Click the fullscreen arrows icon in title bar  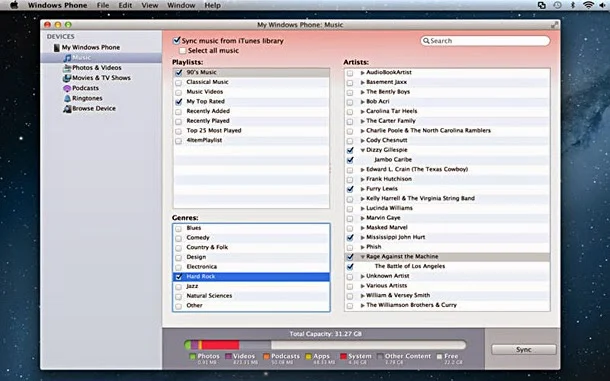(554, 25)
